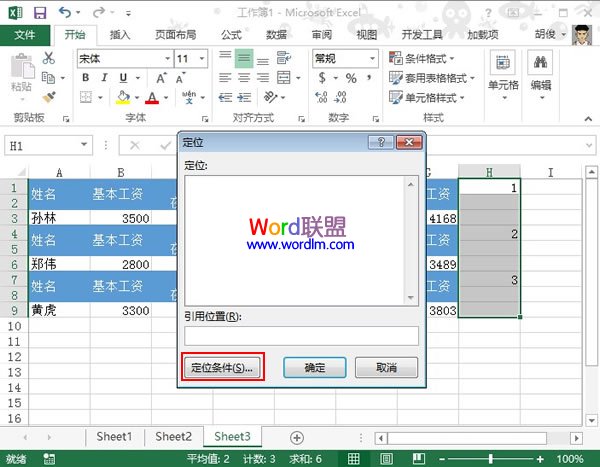The width and height of the screenshot is (600, 467).
Task: Click the 定位条件(S)... button
Action: click(222, 367)
